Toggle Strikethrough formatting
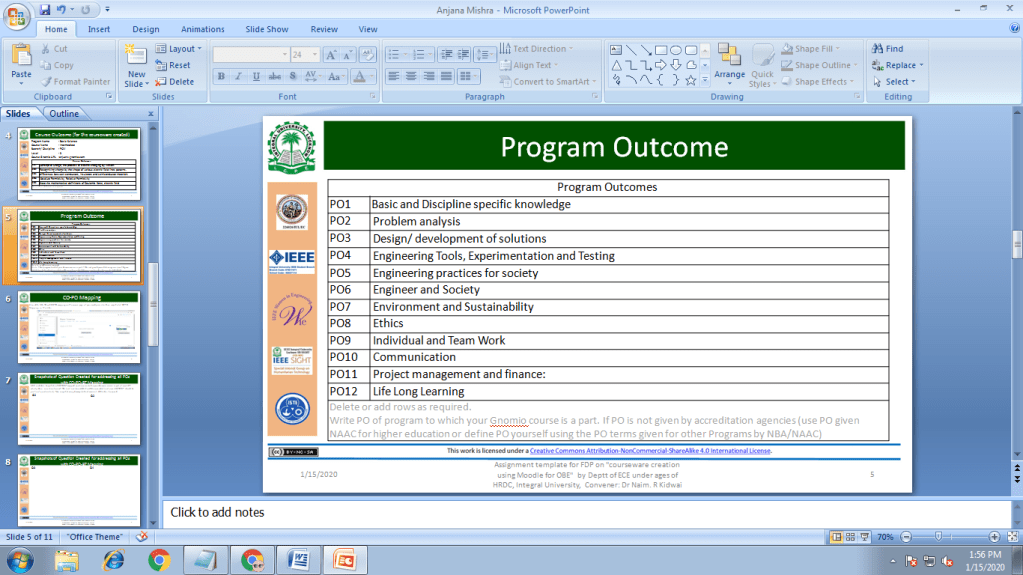Viewport: 1023px width, 575px height. tap(275, 76)
